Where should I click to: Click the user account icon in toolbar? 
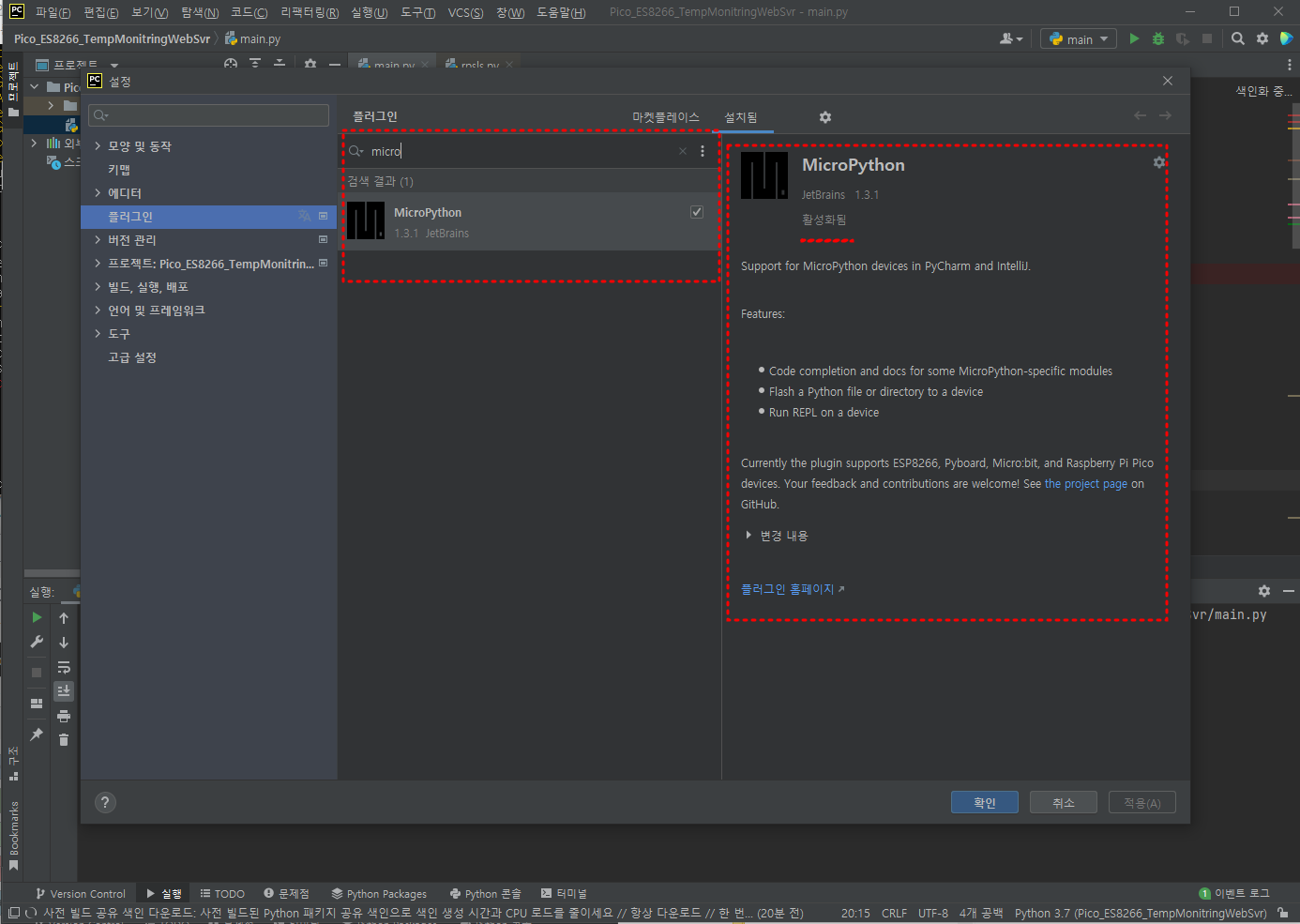pyautogui.click(x=1010, y=38)
